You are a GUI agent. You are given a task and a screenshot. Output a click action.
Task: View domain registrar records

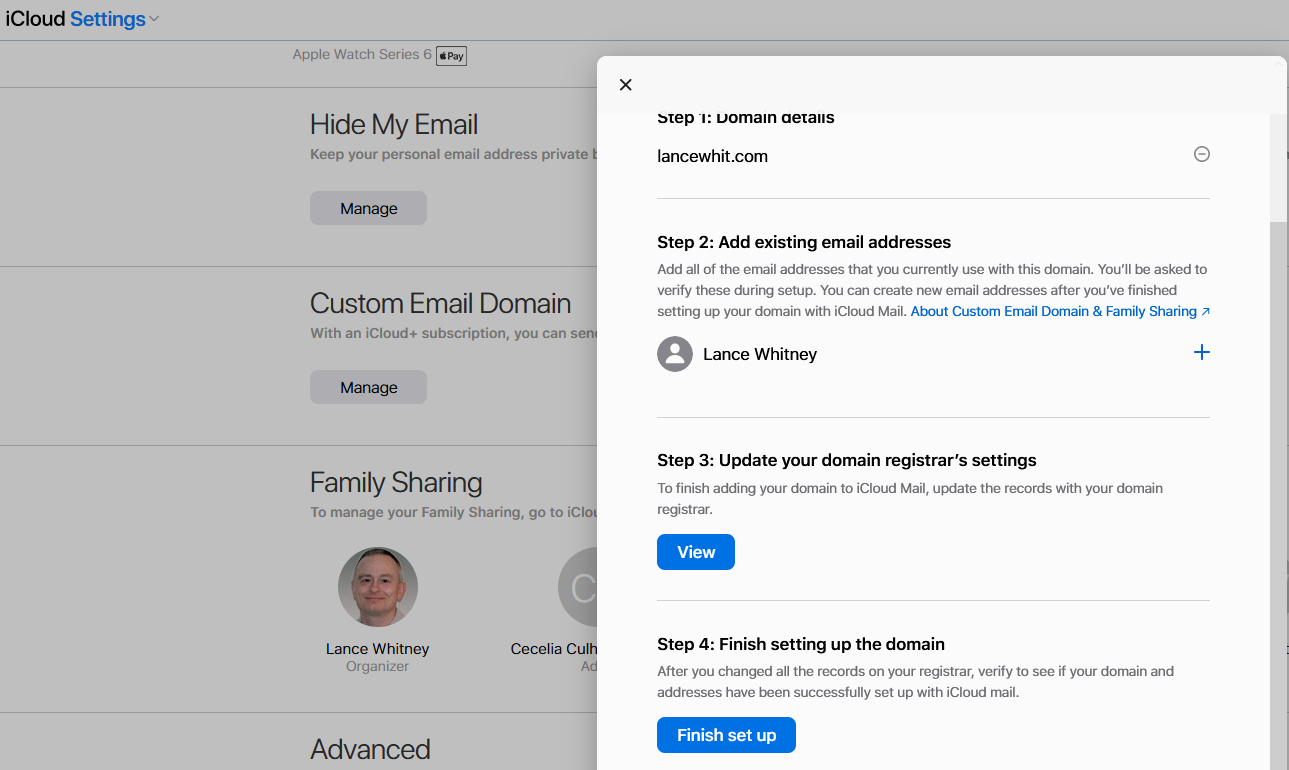(696, 552)
